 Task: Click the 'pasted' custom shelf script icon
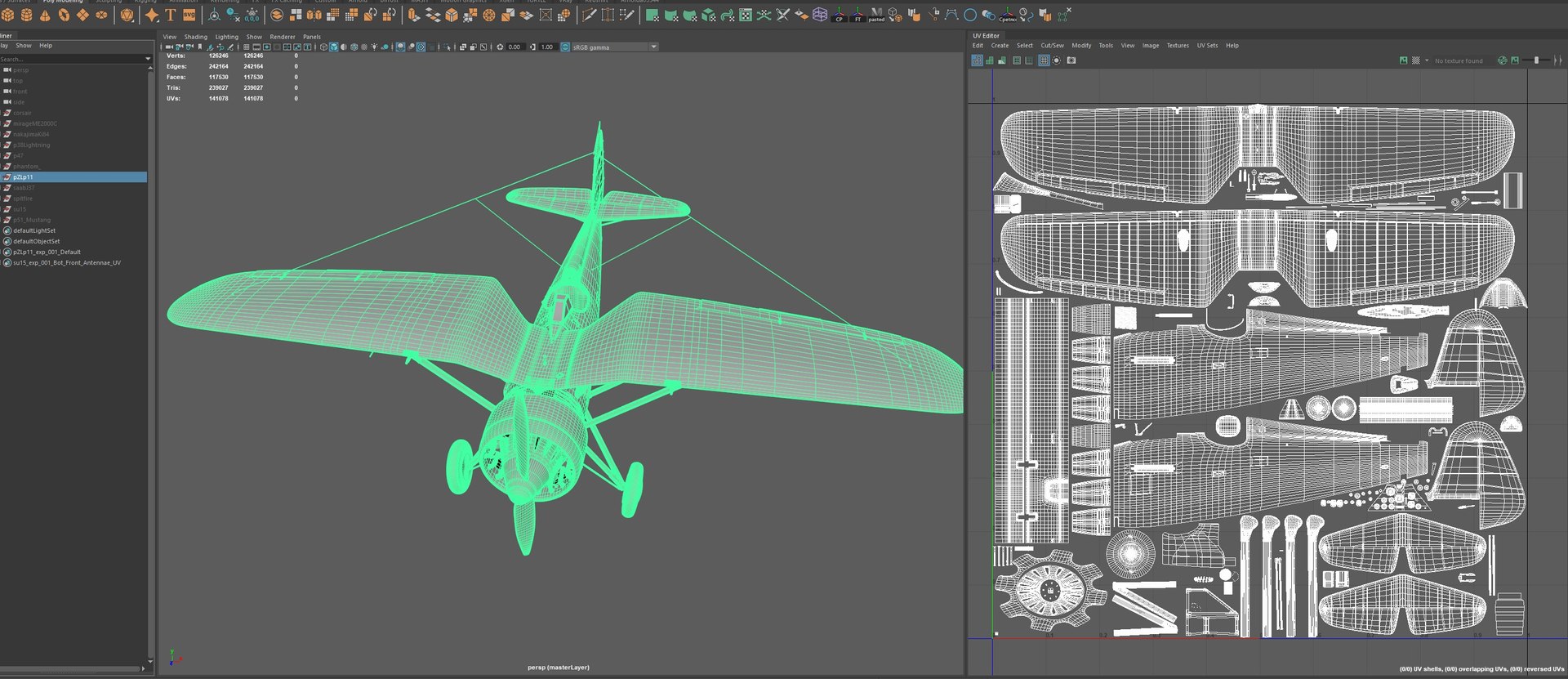(876, 16)
